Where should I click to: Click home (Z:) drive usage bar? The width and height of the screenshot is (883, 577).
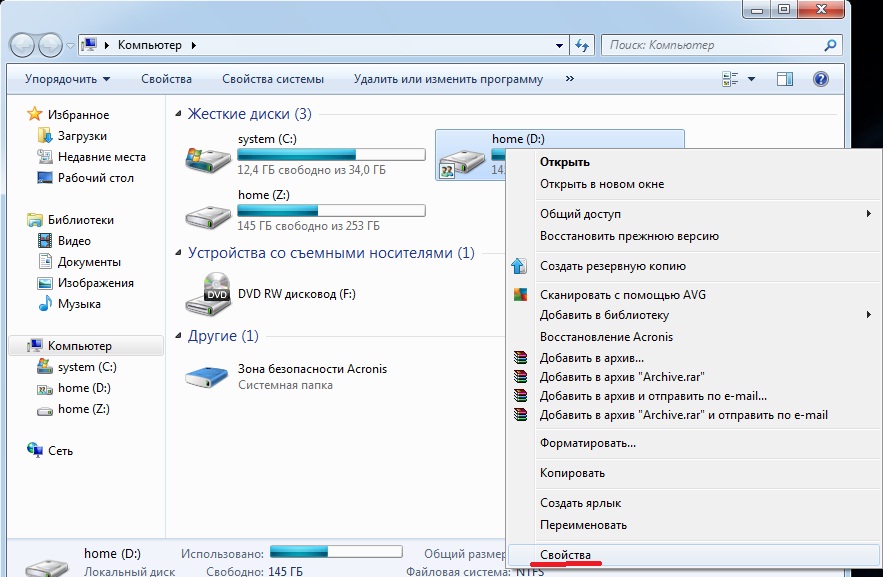331,211
